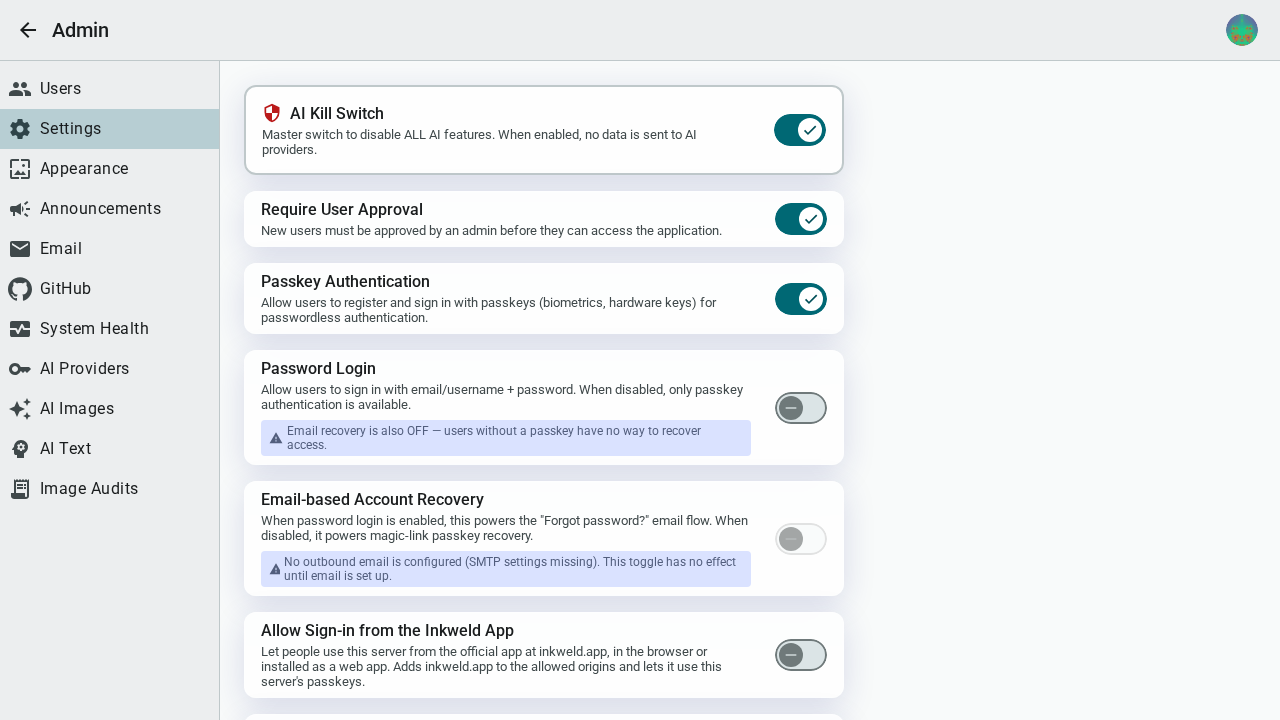Click the Announcements megaphone icon
The height and width of the screenshot is (720, 1280).
pos(20,209)
